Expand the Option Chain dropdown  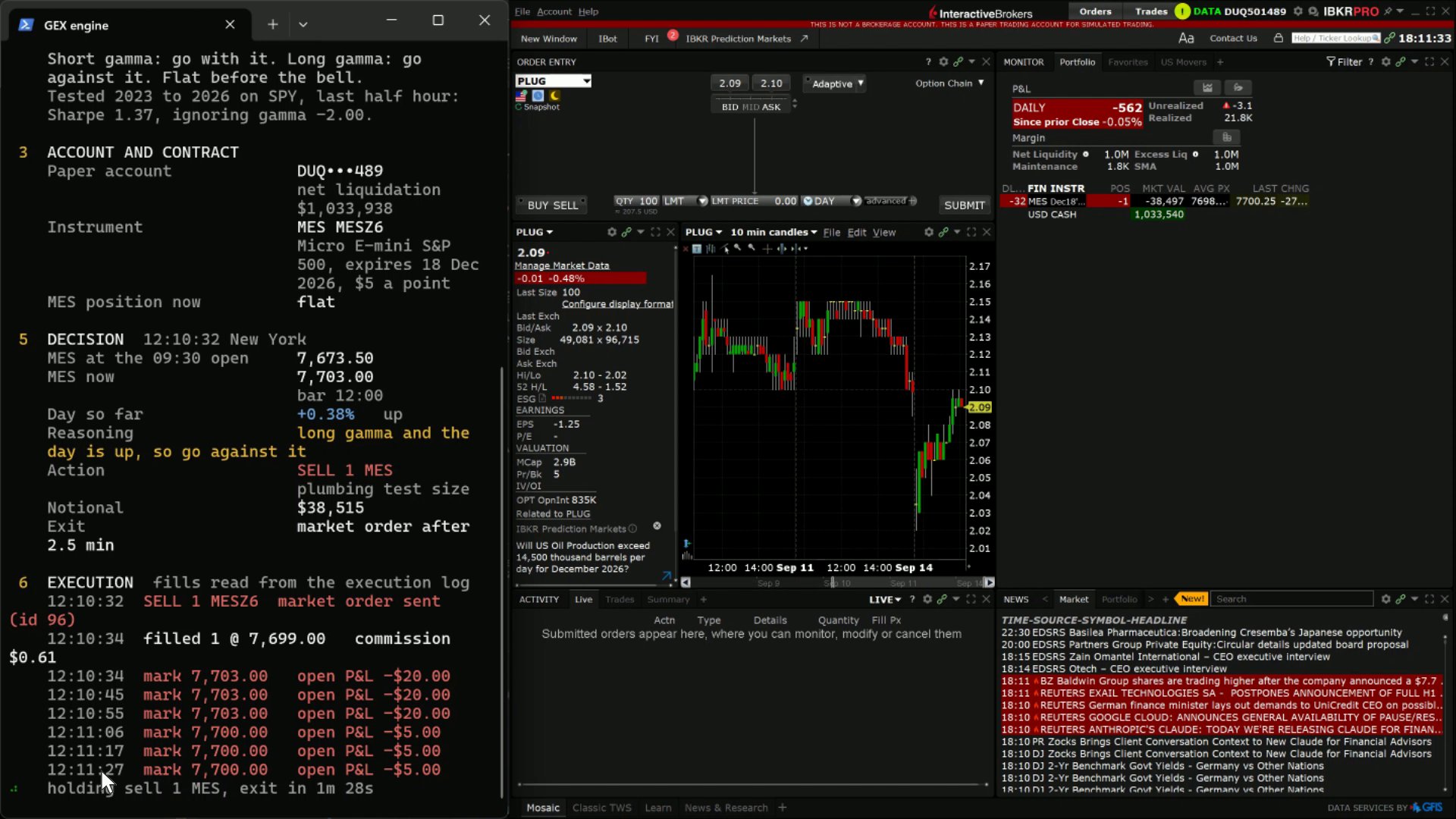point(949,83)
